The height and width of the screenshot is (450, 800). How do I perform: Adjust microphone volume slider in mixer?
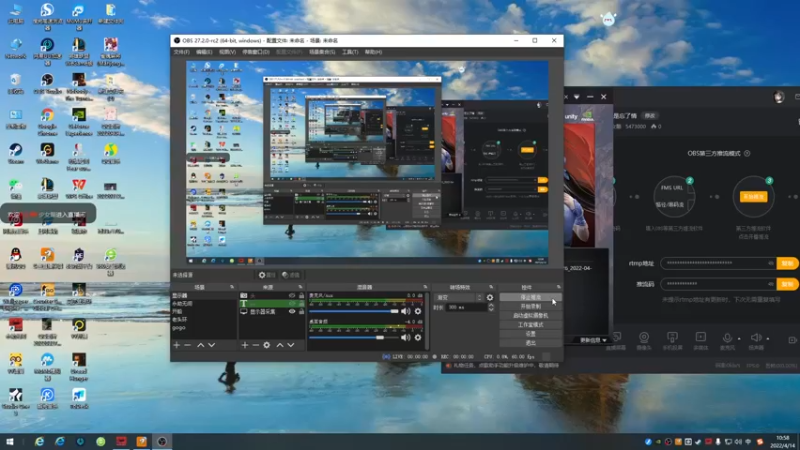click(354, 311)
